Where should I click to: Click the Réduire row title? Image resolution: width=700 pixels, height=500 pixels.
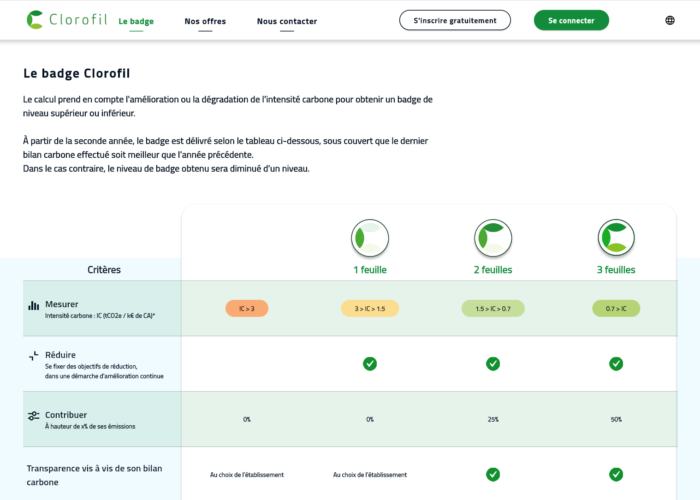[60, 355]
